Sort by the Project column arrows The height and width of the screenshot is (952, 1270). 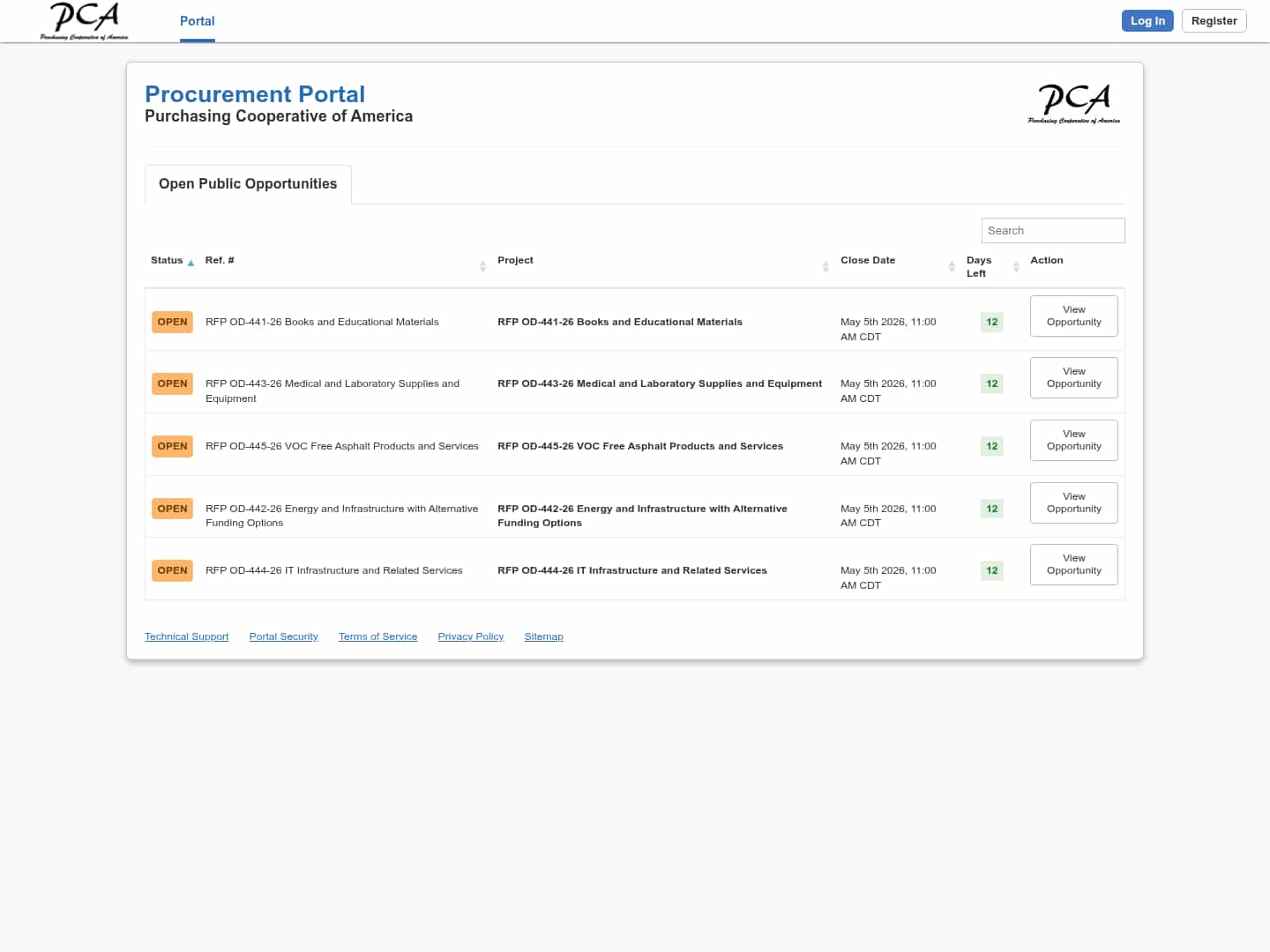point(825,266)
